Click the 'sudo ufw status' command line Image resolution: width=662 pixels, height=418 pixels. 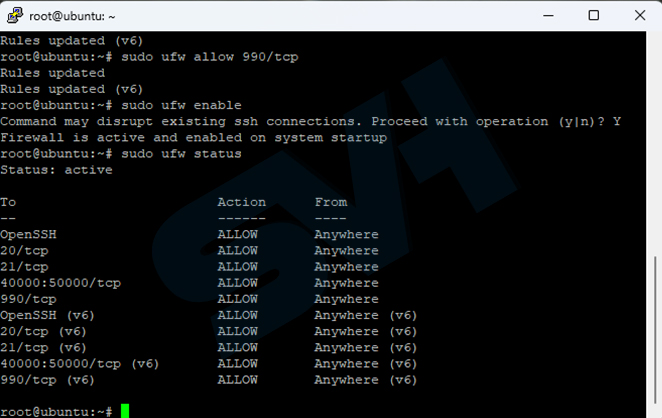pos(121,154)
